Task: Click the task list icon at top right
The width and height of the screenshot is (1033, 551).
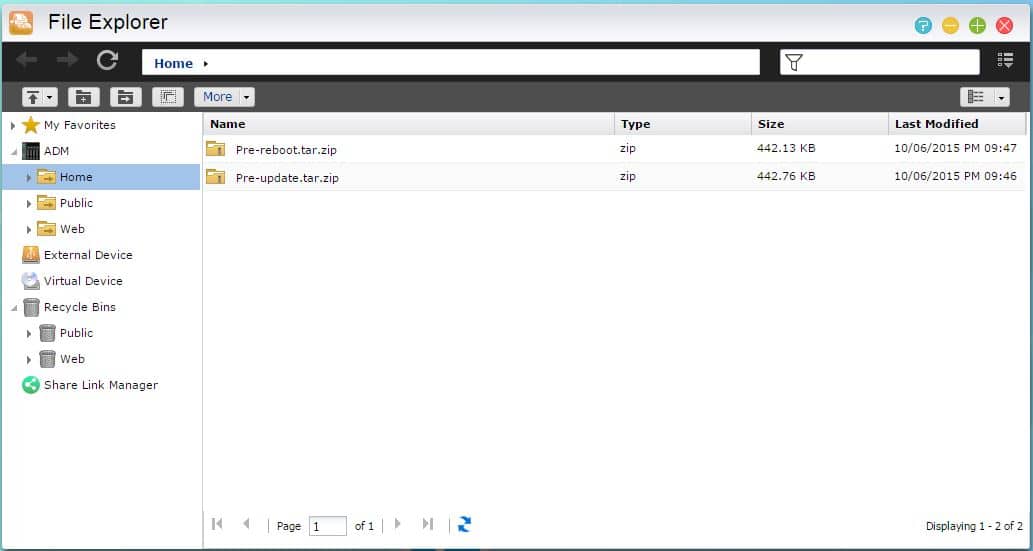Action: tap(1005, 61)
